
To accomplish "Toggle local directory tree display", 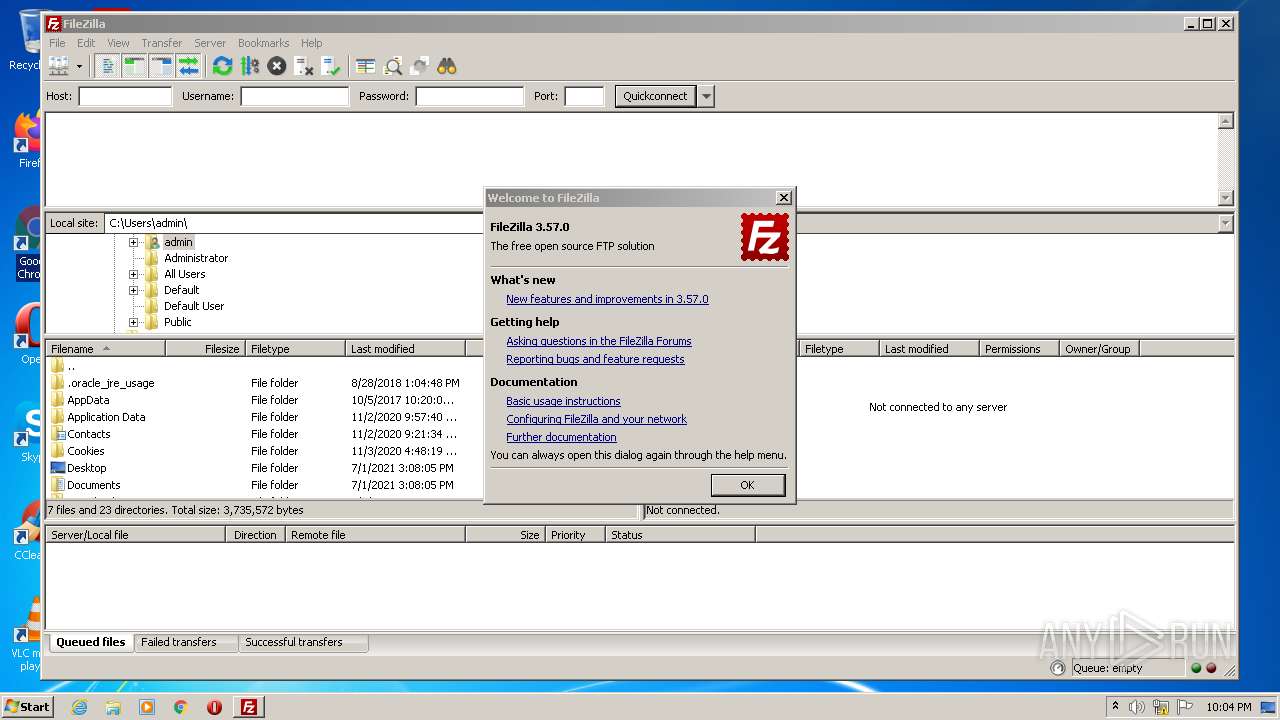I will 134,66.
